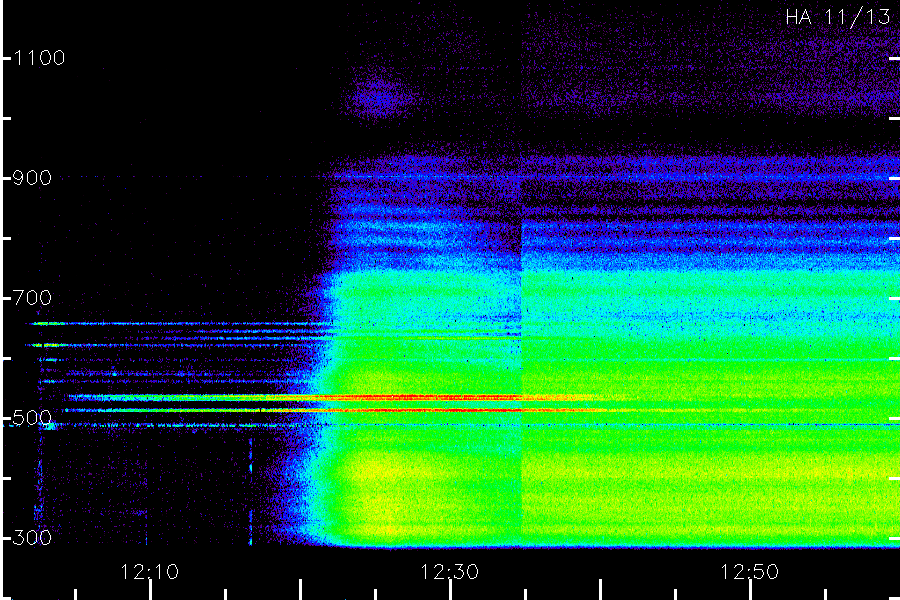Click the 12:30 time axis label
The image size is (900, 600).
pos(449,572)
